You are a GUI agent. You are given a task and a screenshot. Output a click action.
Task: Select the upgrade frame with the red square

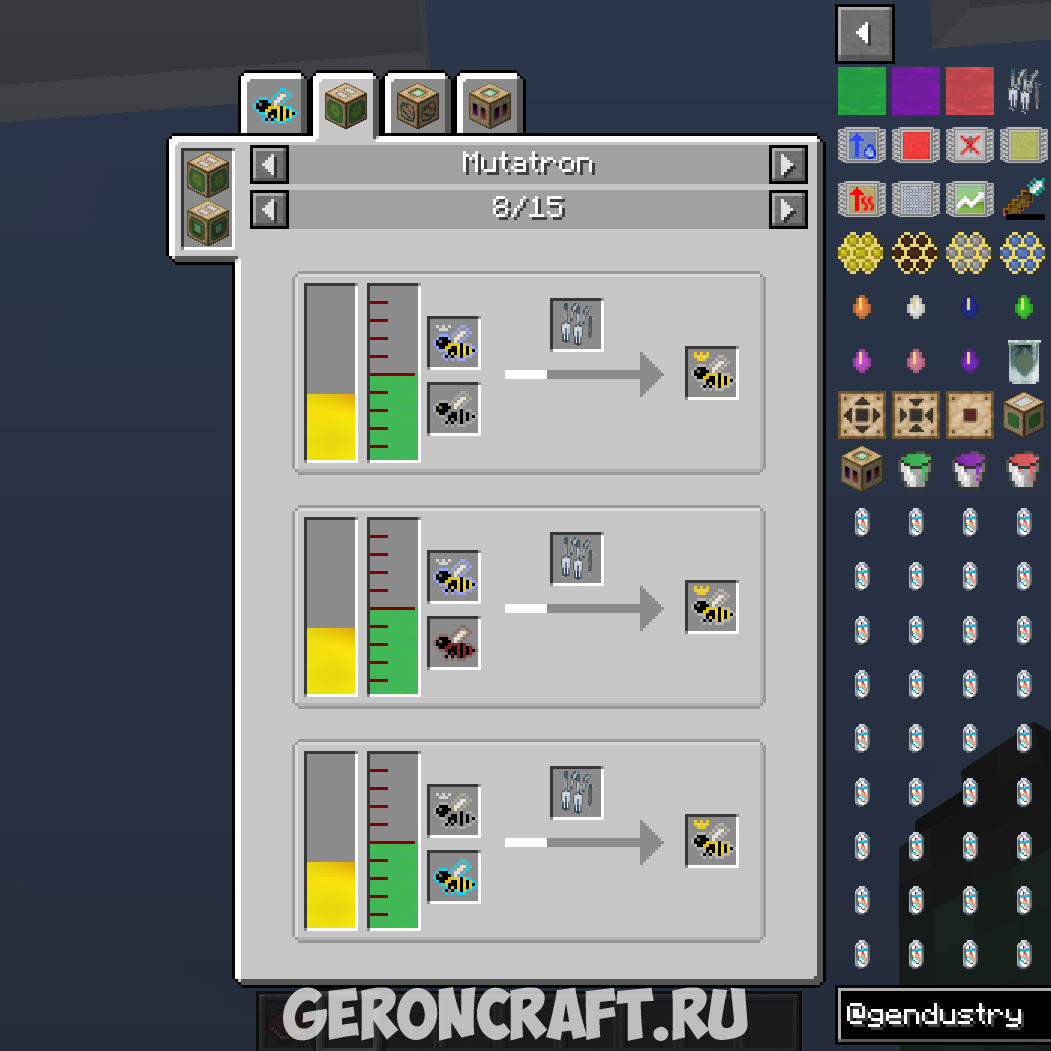coord(916,145)
